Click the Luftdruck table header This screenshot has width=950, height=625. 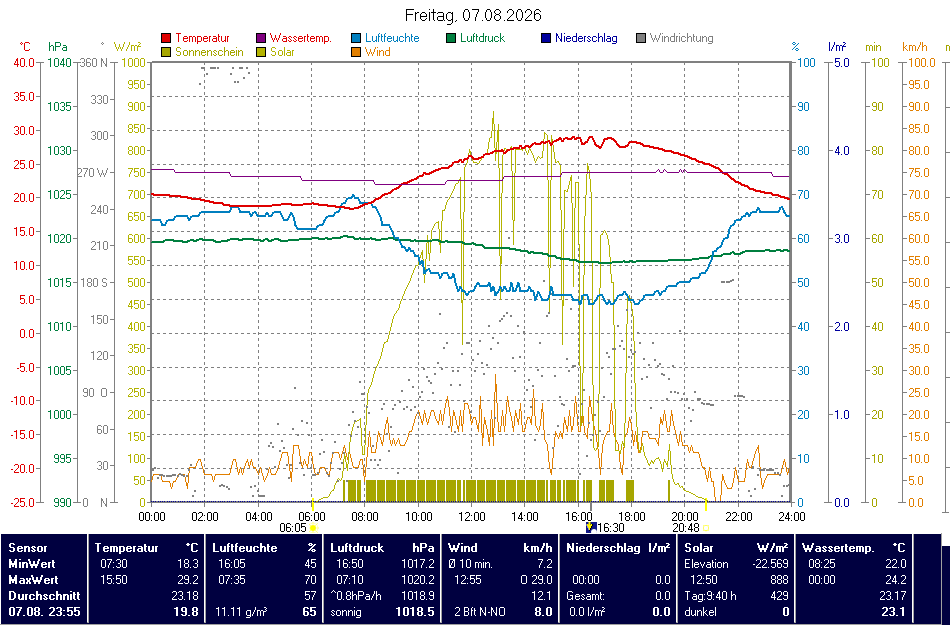tap(357, 548)
